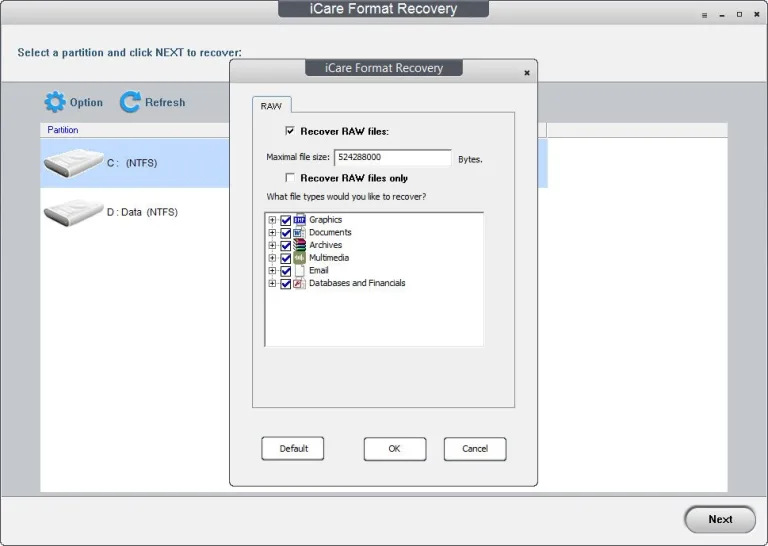Click the Option label
Screen dimensions: 768x546
point(86,102)
